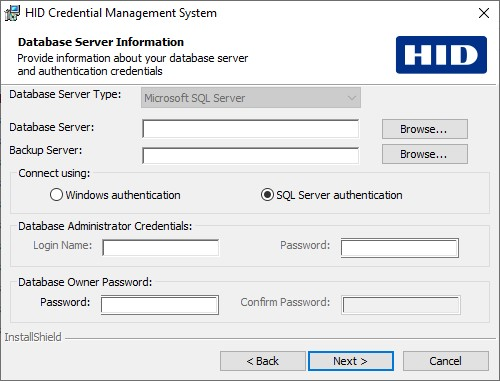This screenshot has width=500, height=381.
Task: Close the HID Credential Management System dialog
Action: click(x=484, y=13)
